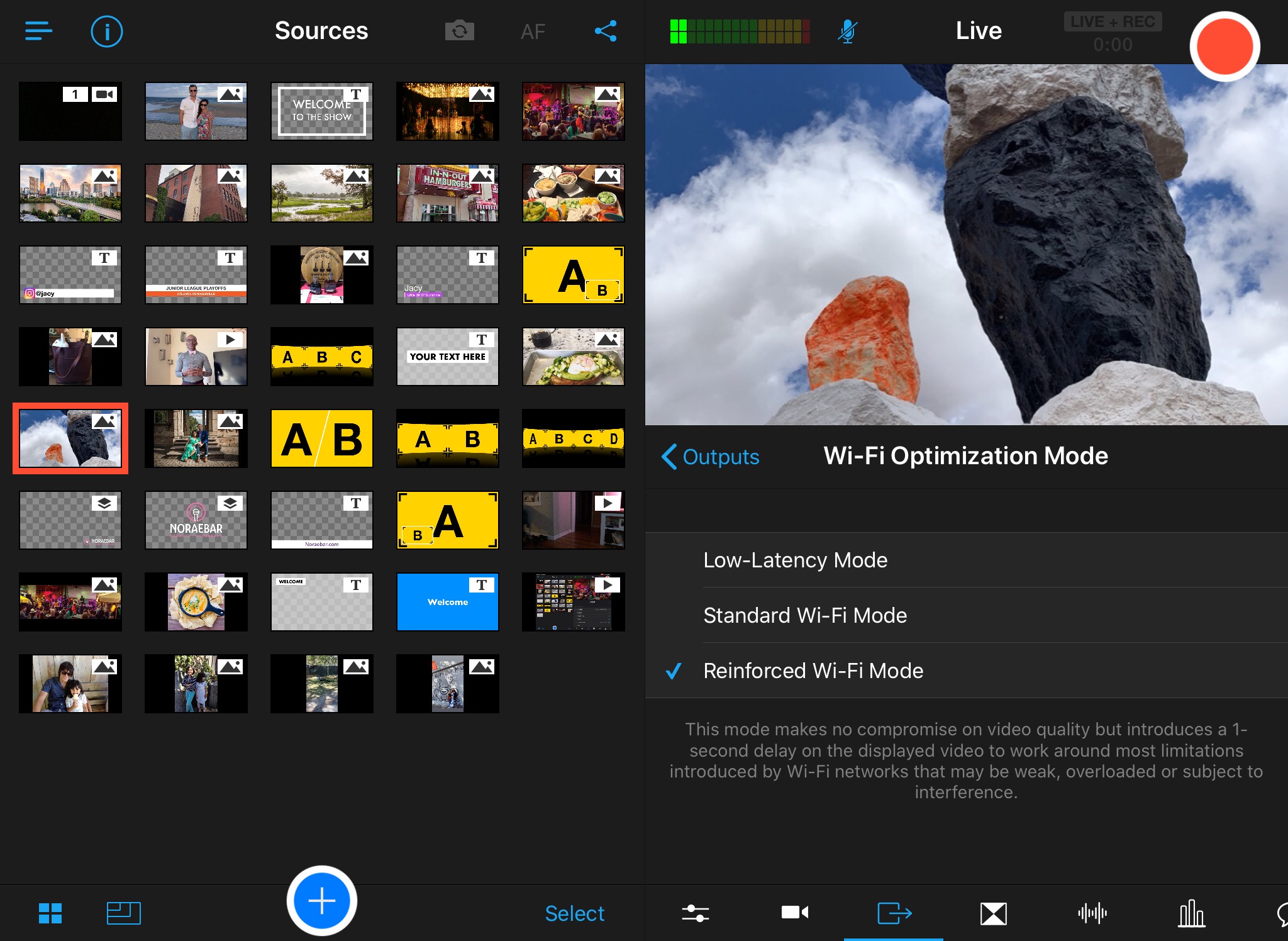
Task: Select the Noraebar.com lower-third title
Action: [x=322, y=520]
